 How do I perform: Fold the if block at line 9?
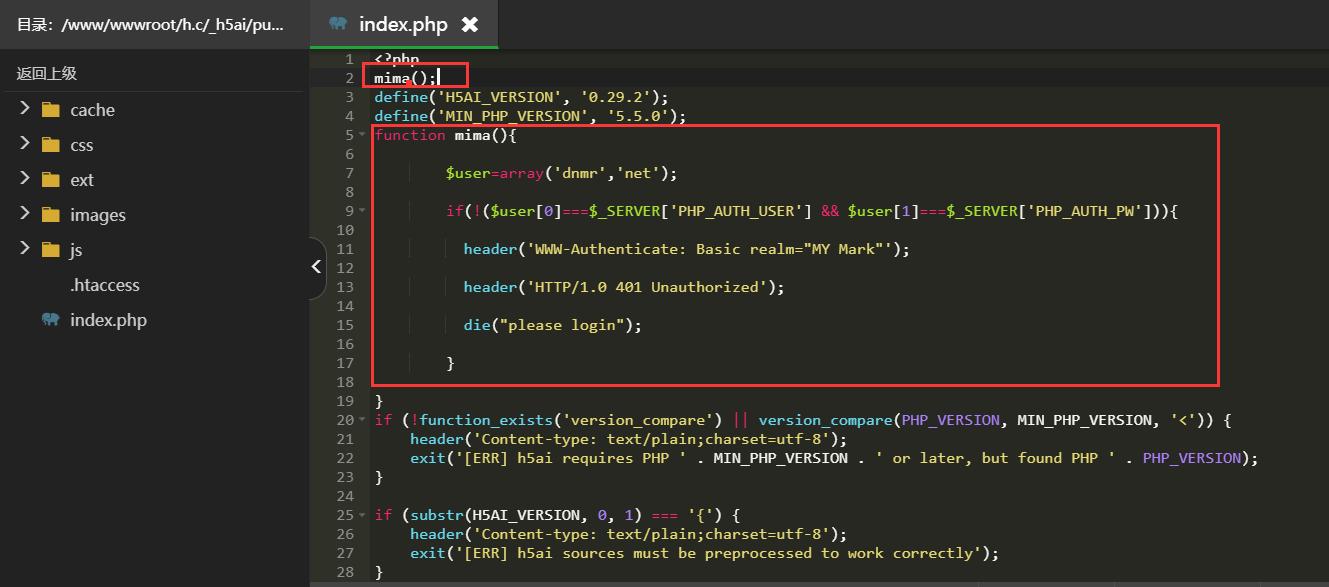point(362,211)
